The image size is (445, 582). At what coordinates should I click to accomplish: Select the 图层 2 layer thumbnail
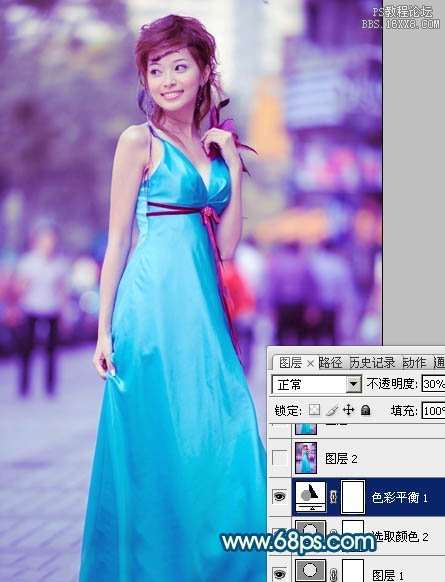click(x=306, y=458)
